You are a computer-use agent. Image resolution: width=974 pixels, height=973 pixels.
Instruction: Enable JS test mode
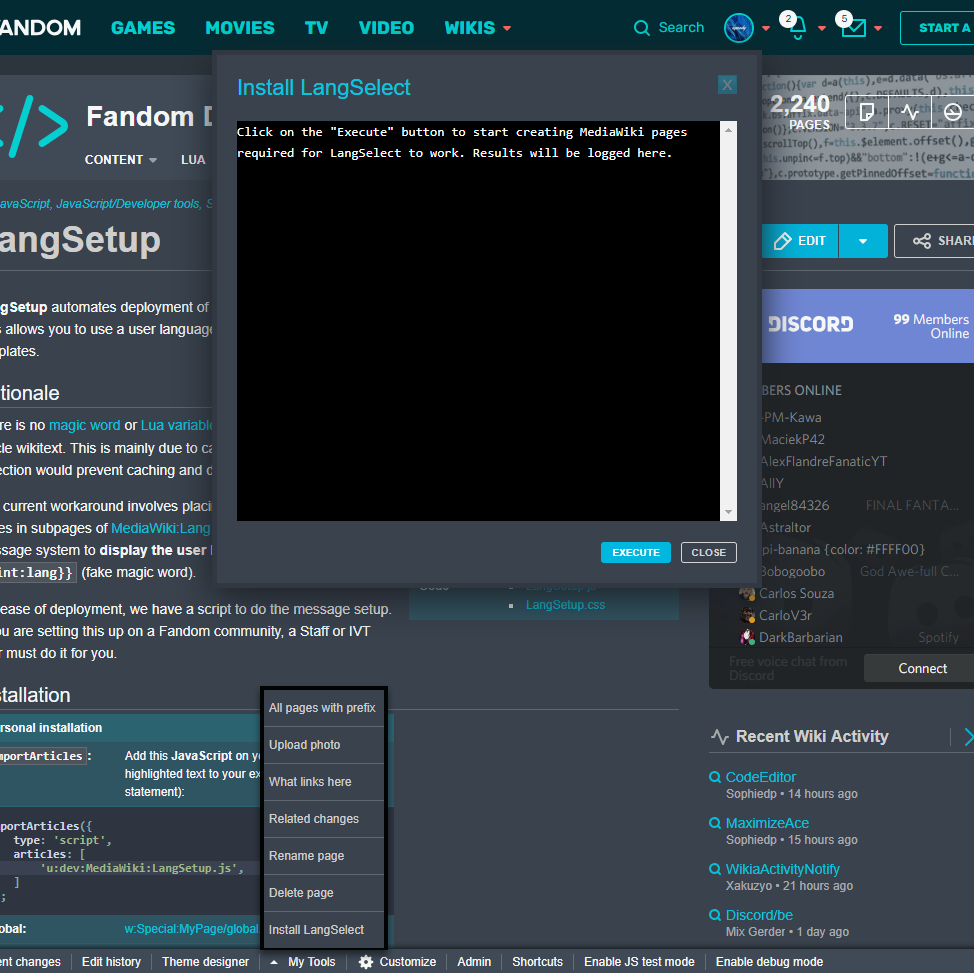[x=639, y=962]
